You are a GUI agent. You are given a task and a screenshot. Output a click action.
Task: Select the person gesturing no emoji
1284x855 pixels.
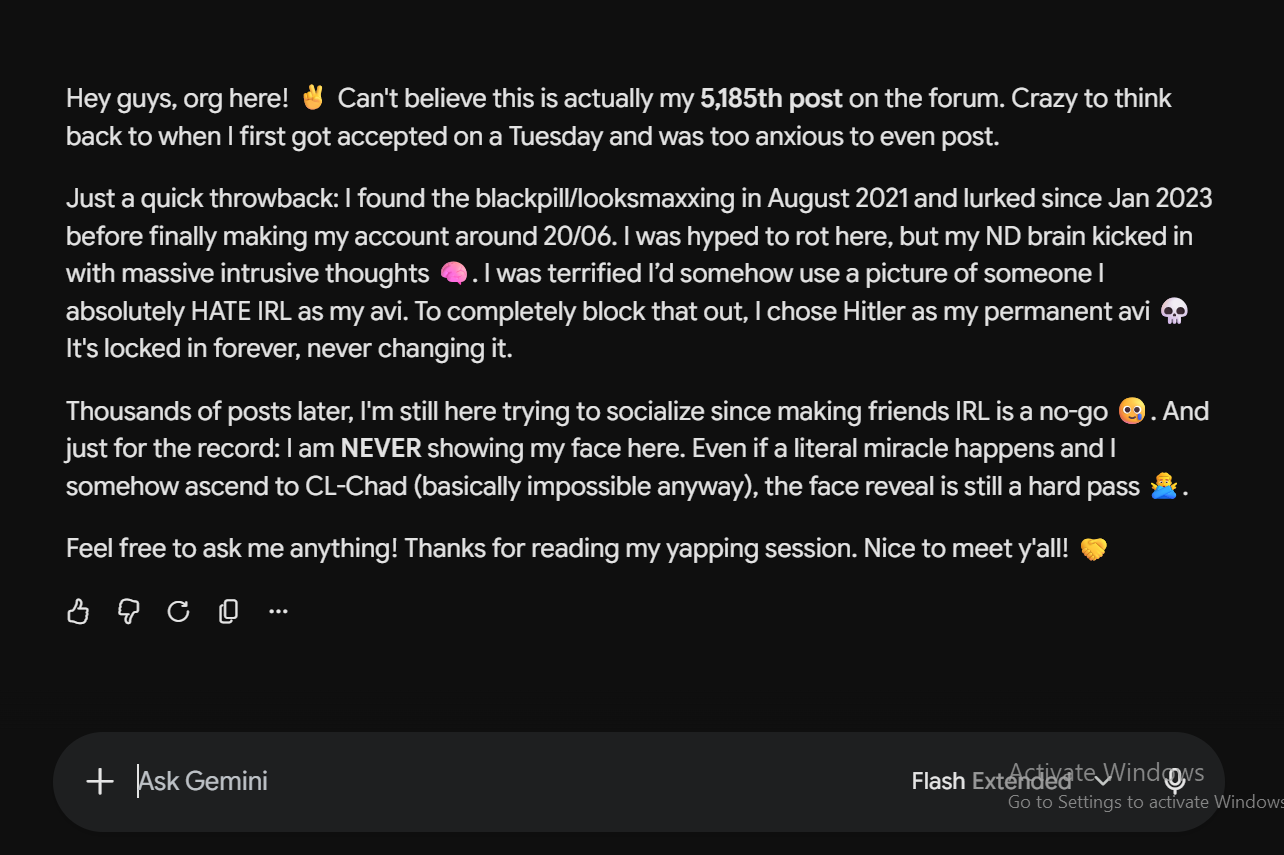1163,487
